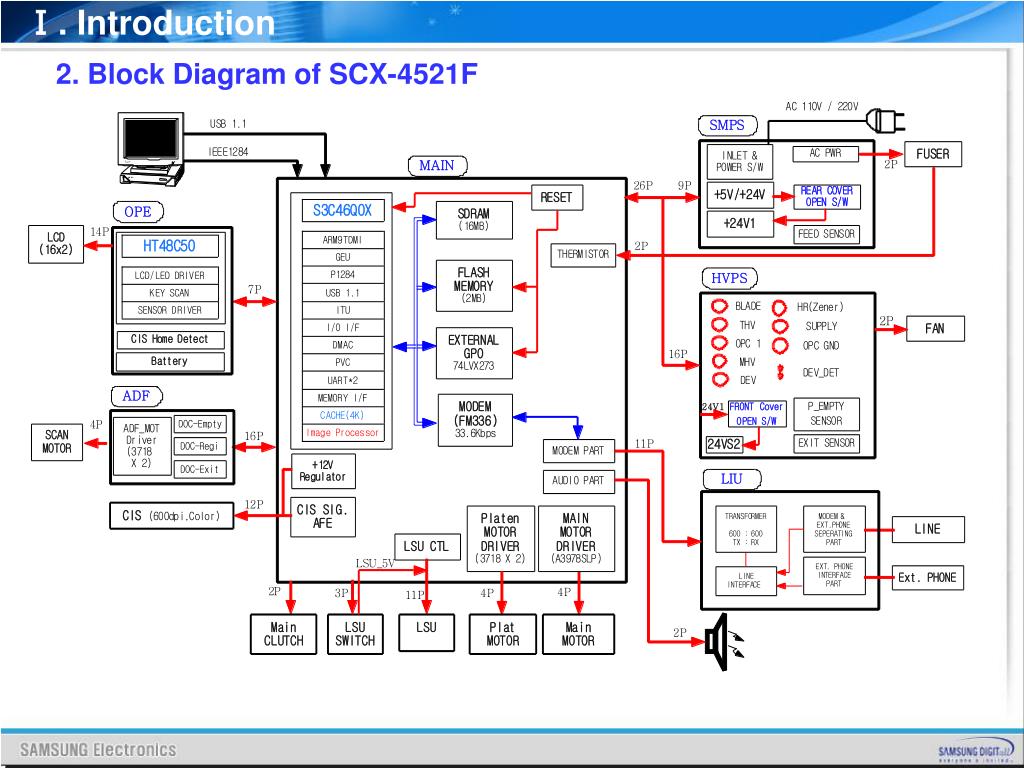Select the MODEM (FM336) block
This screenshot has height=768, width=1024.
click(x=475, y=421)
